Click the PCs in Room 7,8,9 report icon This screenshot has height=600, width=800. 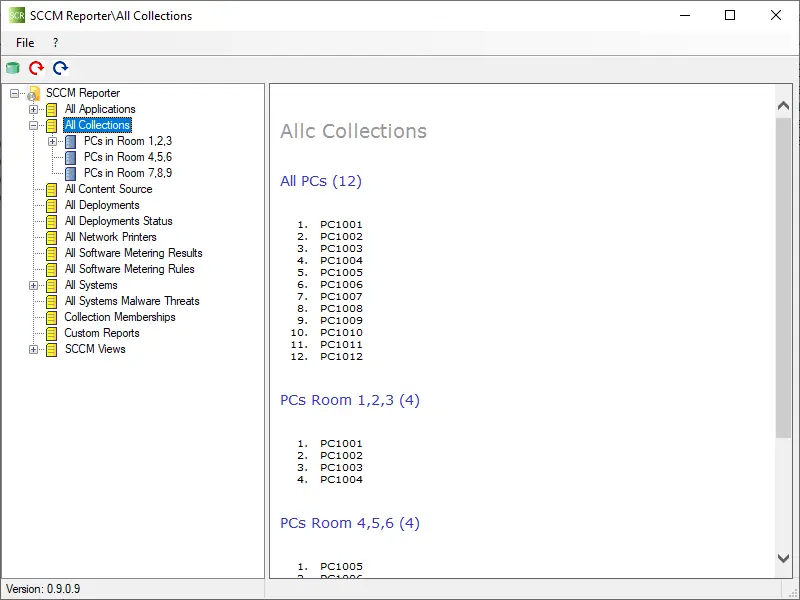(x=71, y=173)
